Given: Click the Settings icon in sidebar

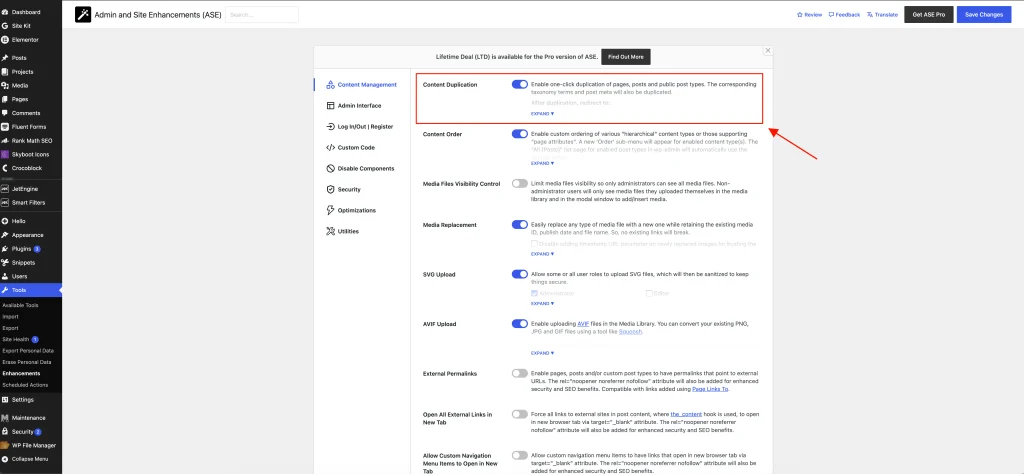Looking at the screenshot, I should click(5, 400).
